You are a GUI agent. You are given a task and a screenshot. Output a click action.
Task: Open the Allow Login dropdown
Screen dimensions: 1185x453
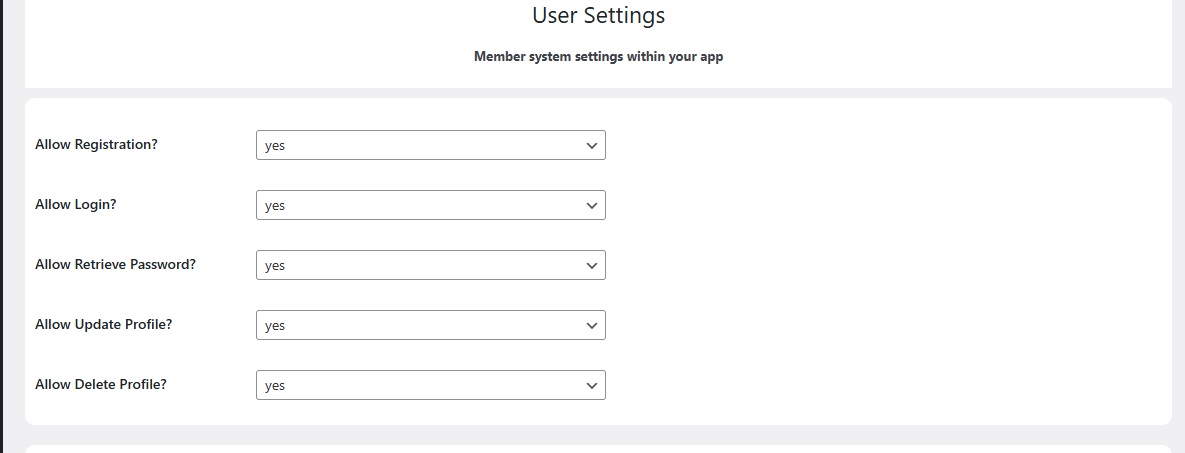point(431,205)
